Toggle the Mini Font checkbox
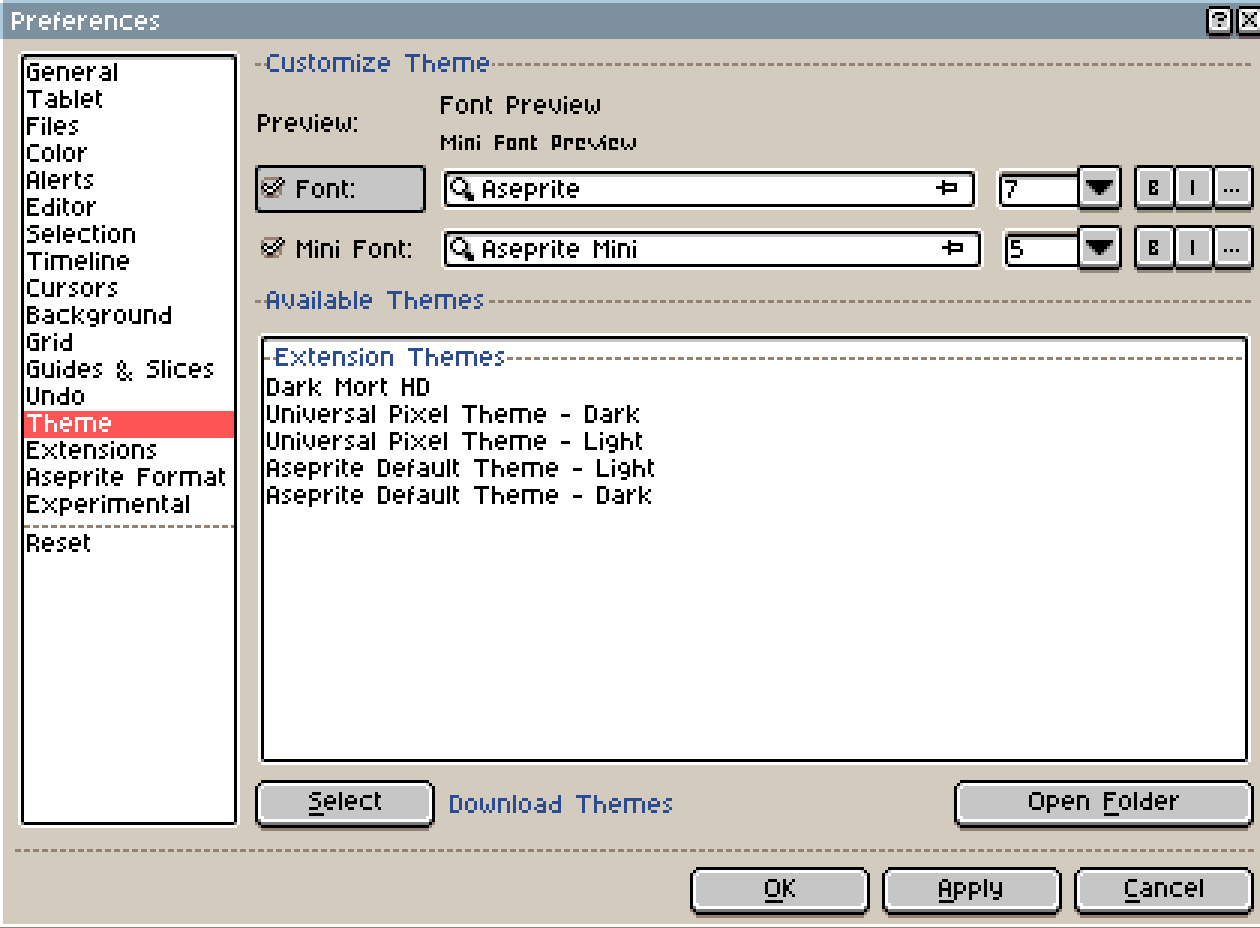Viewport: 1260px width, 928px height. 273,248
